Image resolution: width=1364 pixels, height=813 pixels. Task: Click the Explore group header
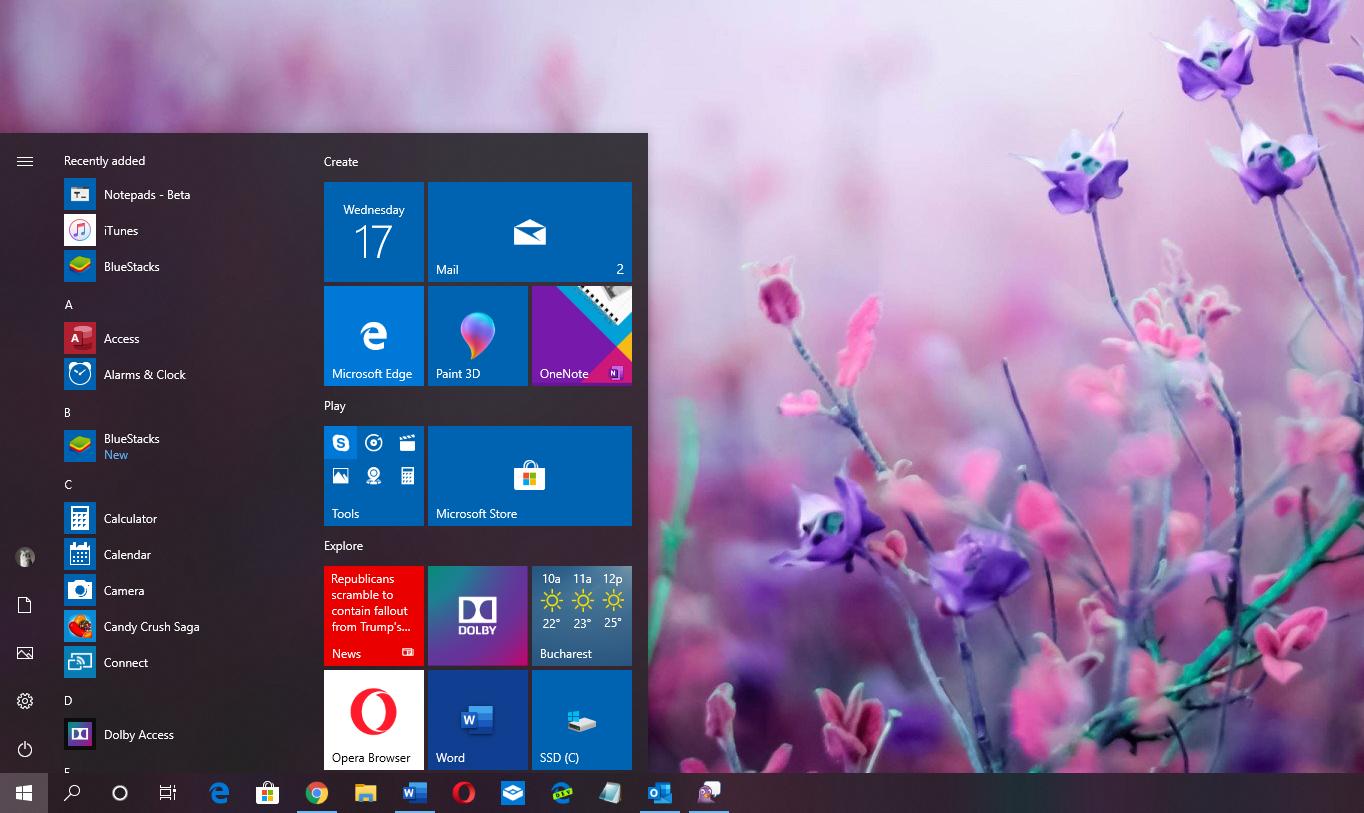(343, 546)
